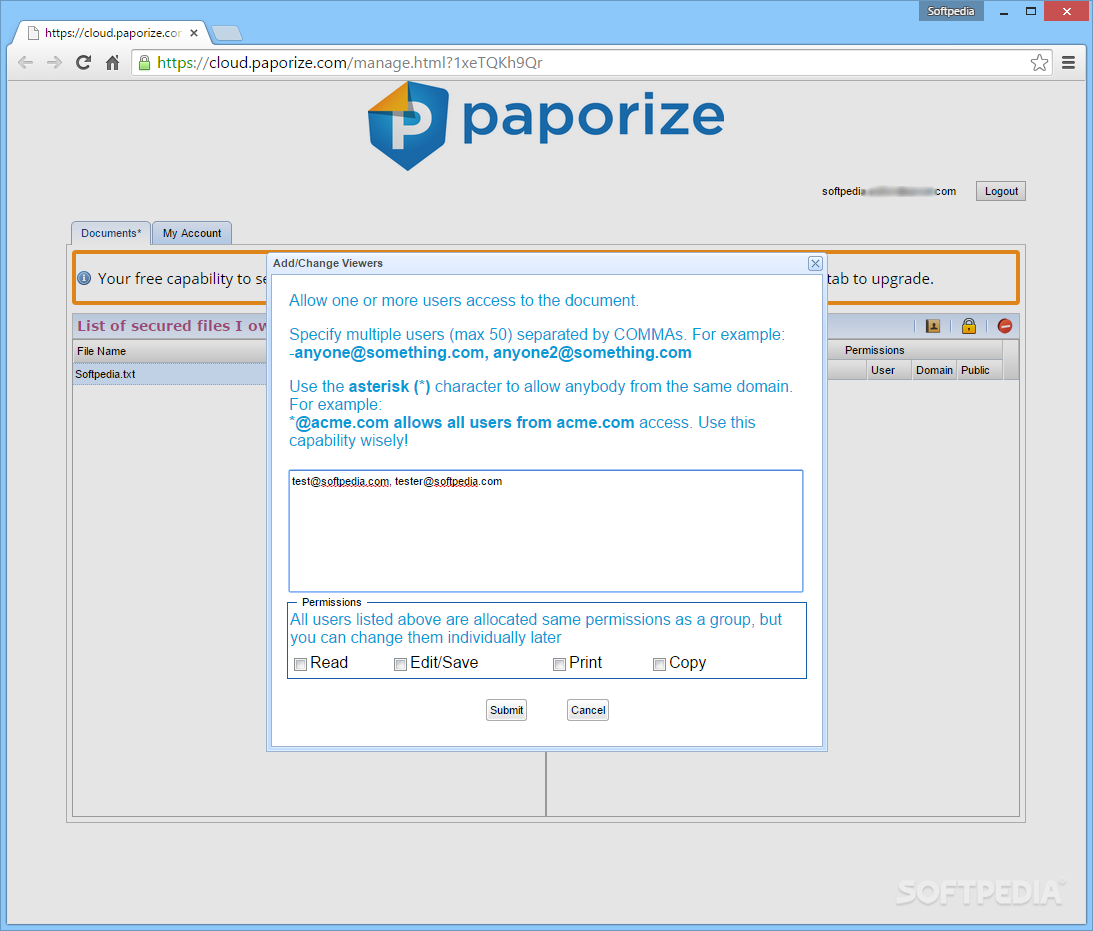The width and height of the screenshot is (1093, 931).
Task: Go to the browser home icon
Action: pyautogui.click(x=112, y=63)
